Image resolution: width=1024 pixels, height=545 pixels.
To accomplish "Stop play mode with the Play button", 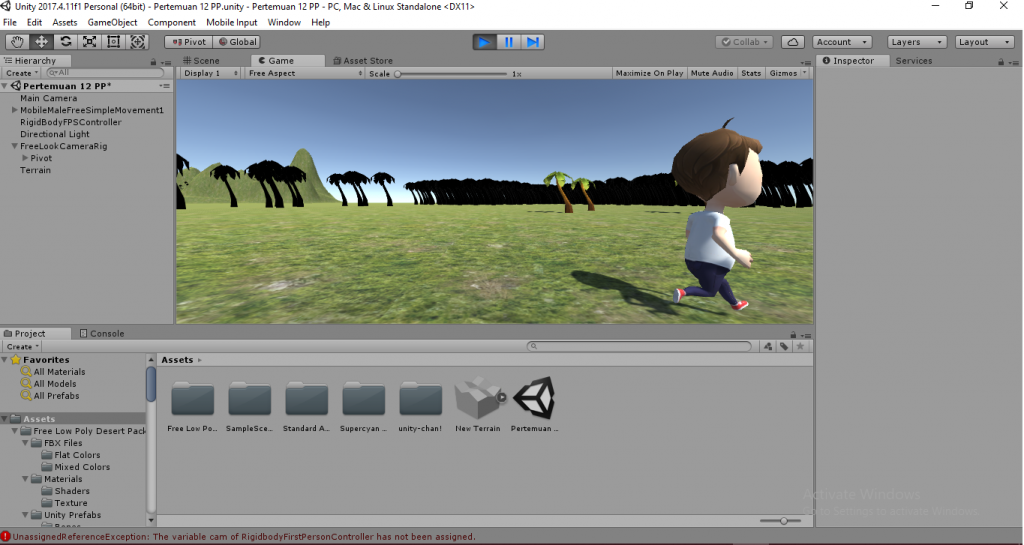I will click(x=484, y=42).
